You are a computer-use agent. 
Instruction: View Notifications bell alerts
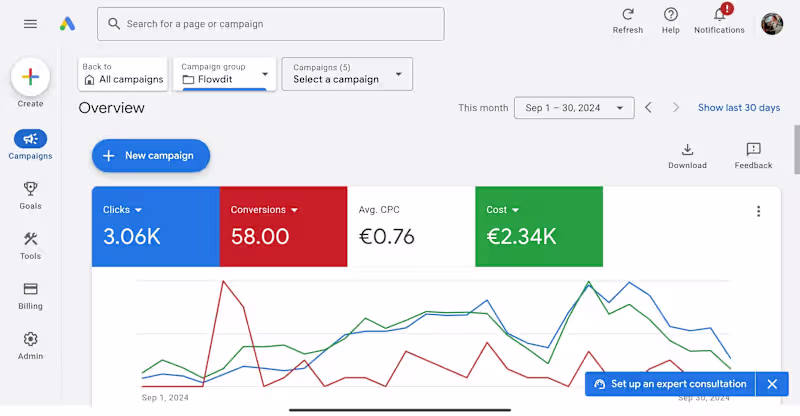pyautogui.click(x=719, y=15)
